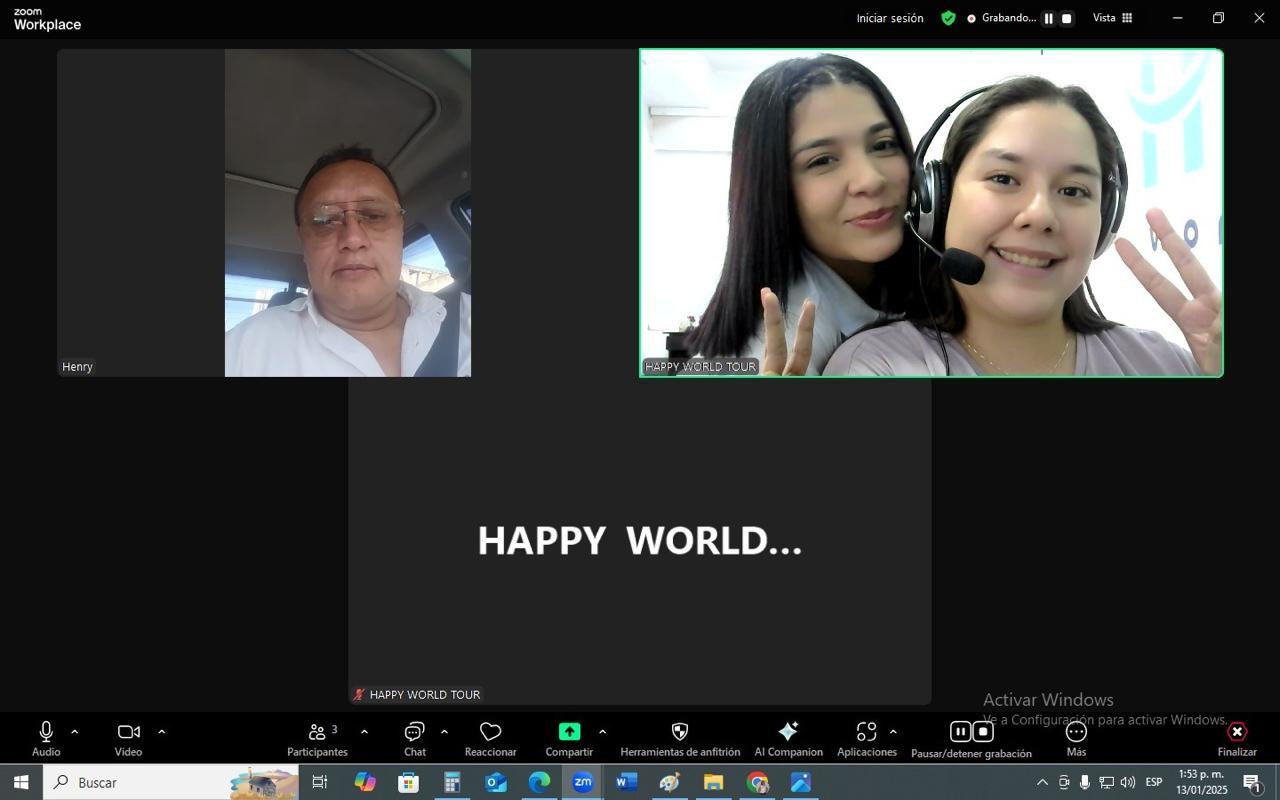Click the Meet Now camera tray icon
This screenshot has width=1280, height=800.
click(1064, 782)
